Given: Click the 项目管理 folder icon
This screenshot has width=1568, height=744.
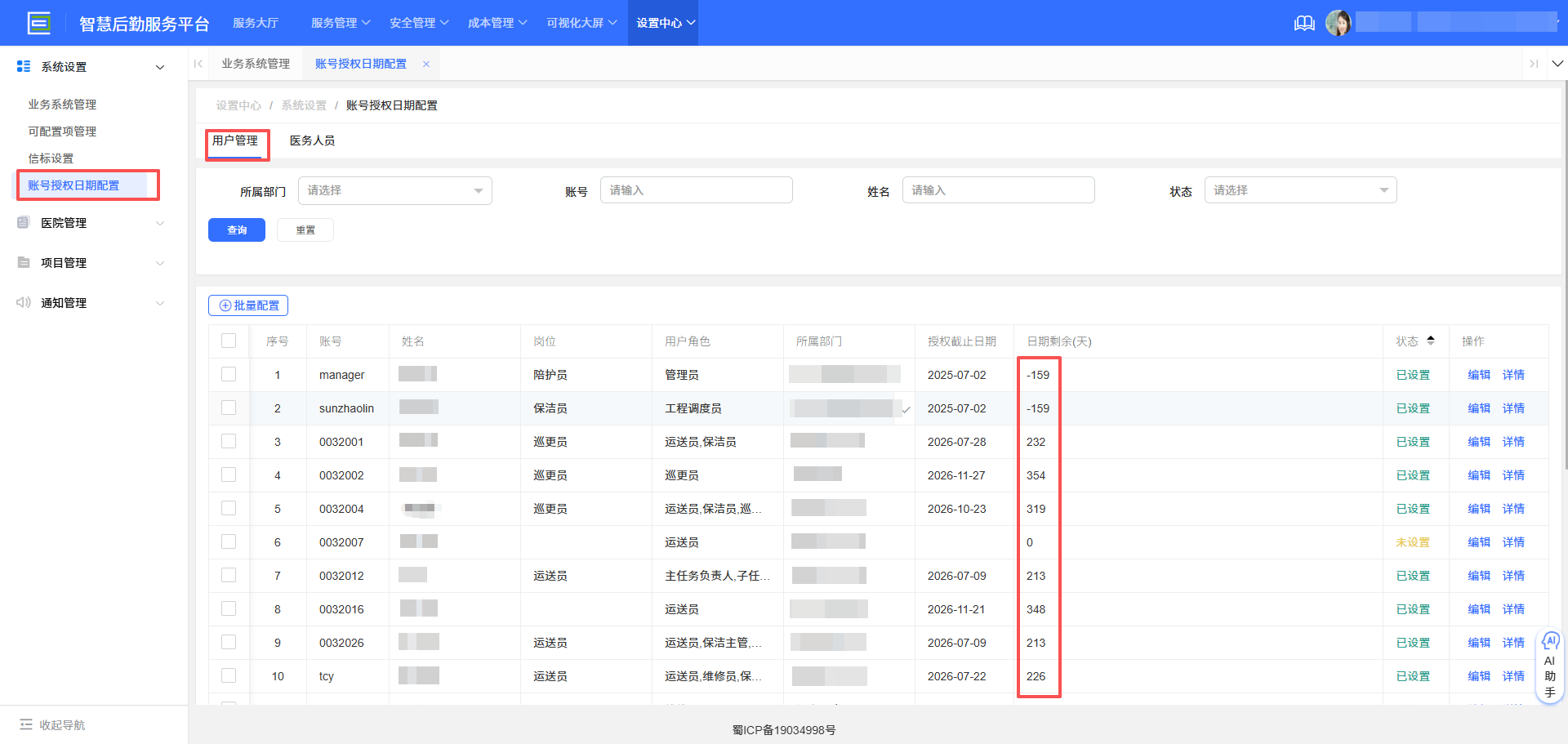Looking at the screenshot, I should tap(23, 262).
